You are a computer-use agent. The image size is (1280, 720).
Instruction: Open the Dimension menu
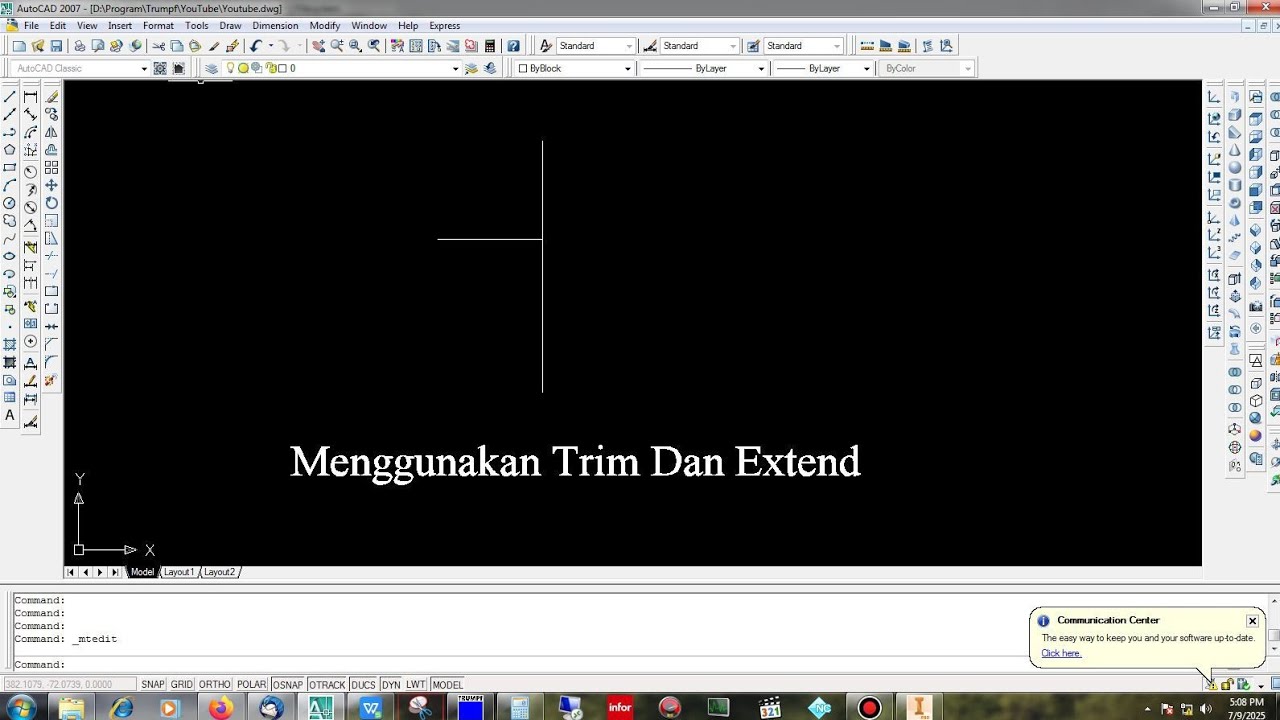tap(275, 26)
